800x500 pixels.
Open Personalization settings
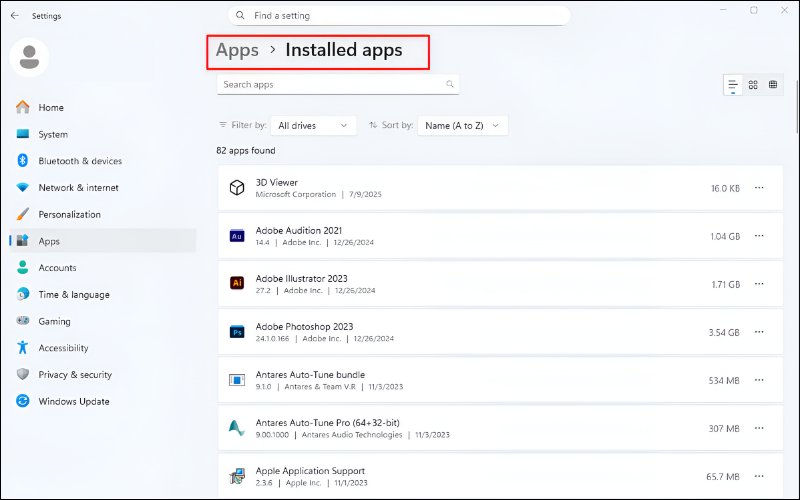(103, 214)
